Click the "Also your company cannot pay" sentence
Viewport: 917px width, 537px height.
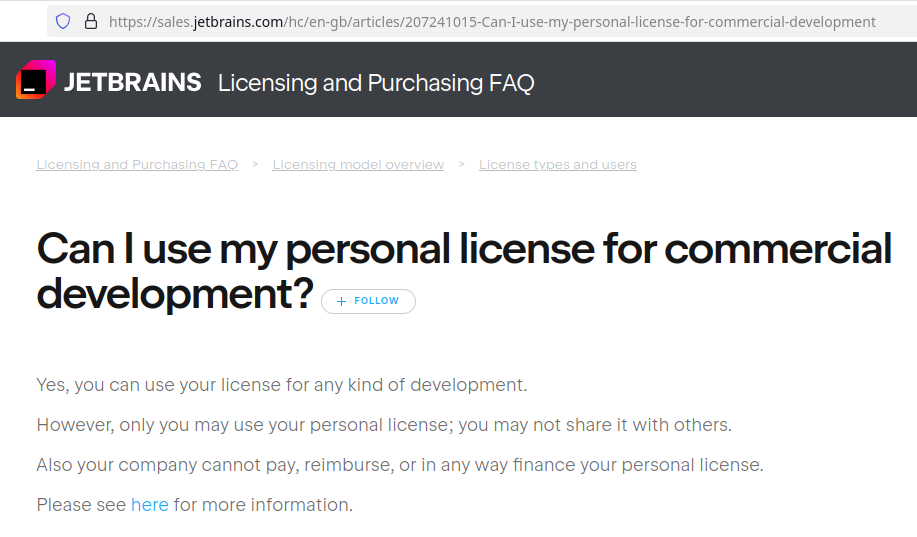point(400,465)
